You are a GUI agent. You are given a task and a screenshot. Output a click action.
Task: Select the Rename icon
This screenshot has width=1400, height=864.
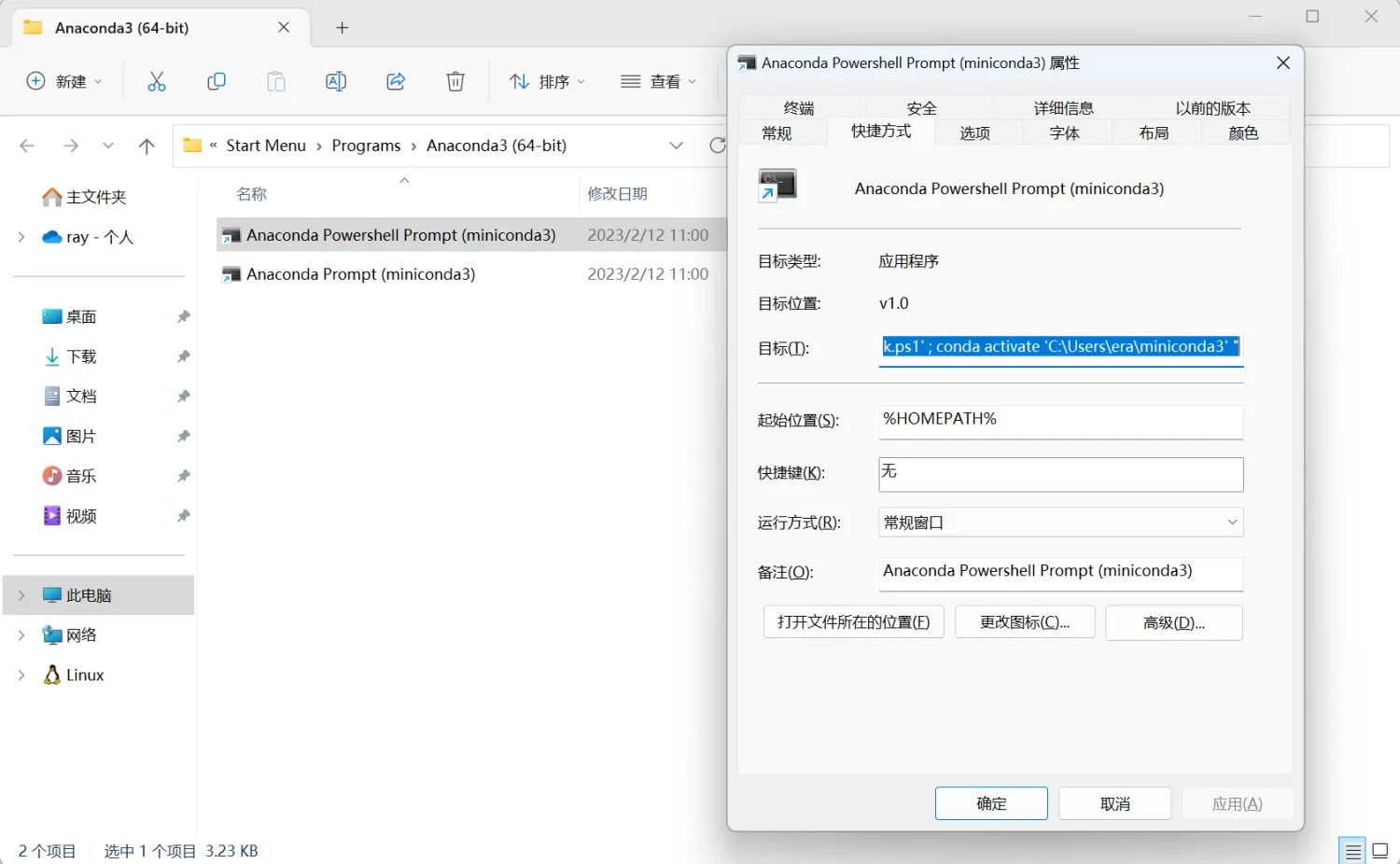(336, 81)
